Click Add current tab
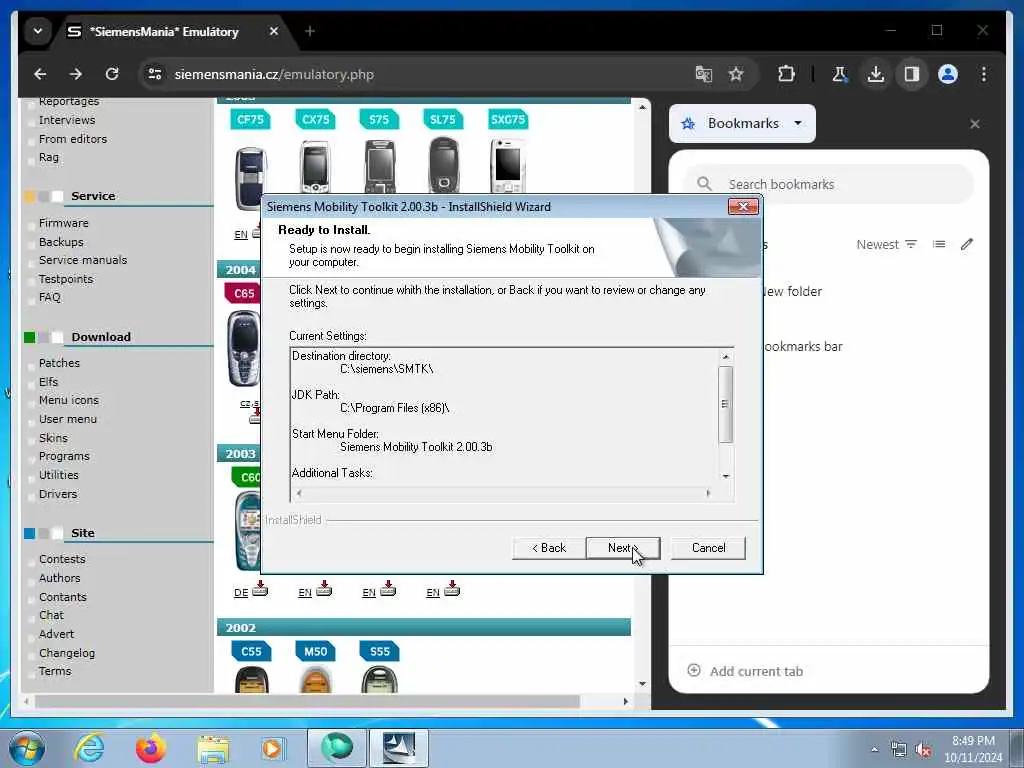The height and width of the screenshot is (768, 1024). 745,671
